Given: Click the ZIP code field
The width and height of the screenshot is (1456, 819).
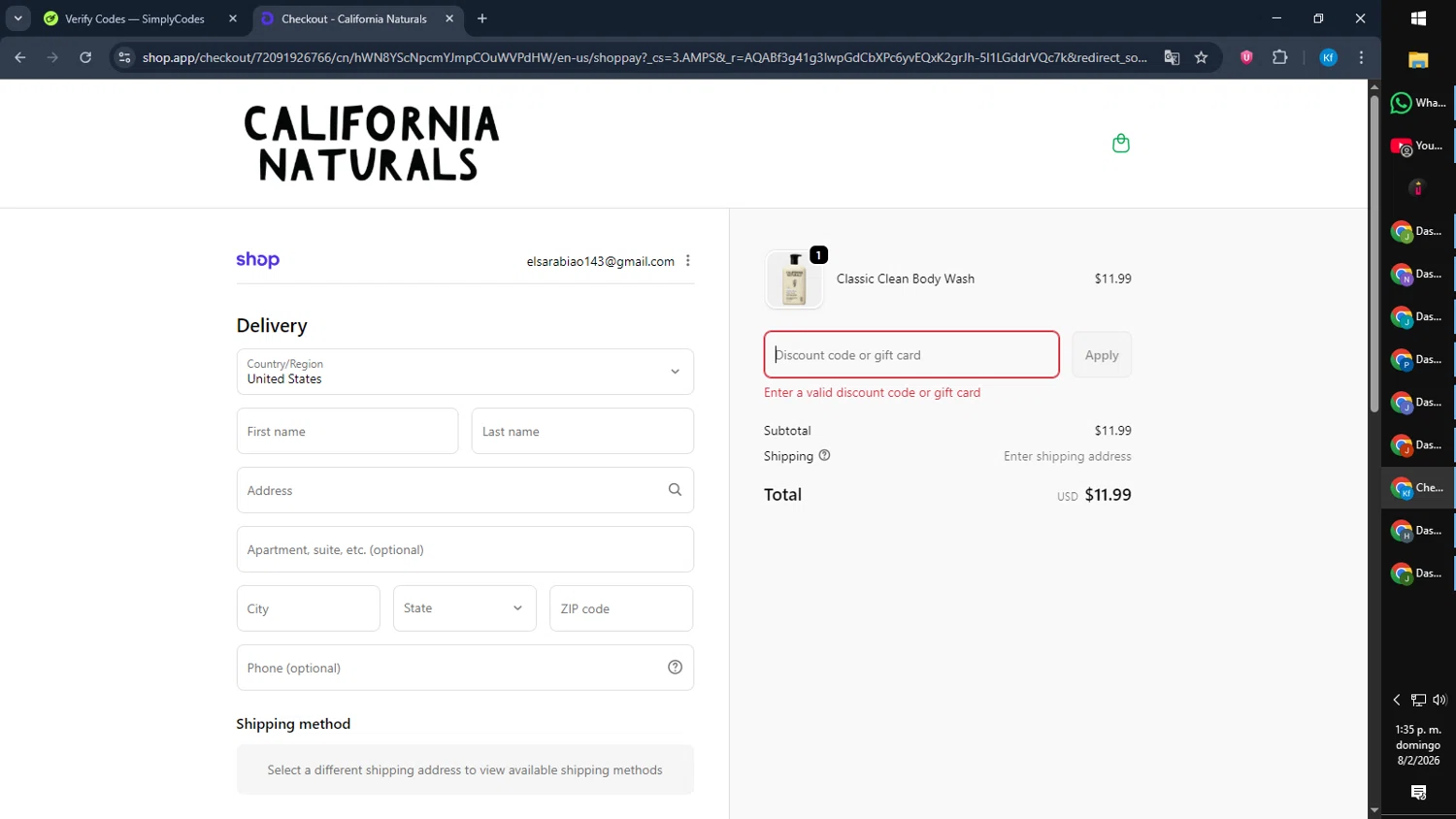Looking at the screenshot, I should pyautogui.click(x=621, y=608).
